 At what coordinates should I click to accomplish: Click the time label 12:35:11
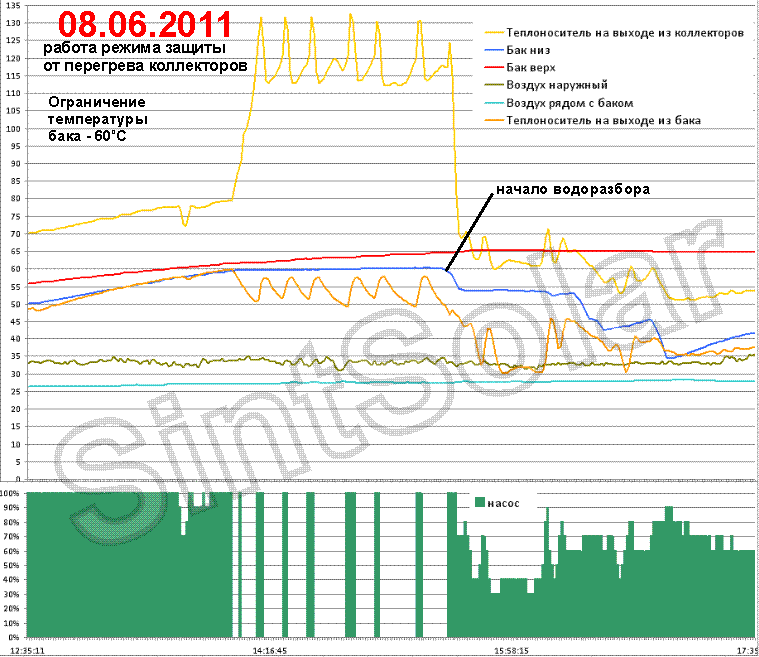point(28,651)
